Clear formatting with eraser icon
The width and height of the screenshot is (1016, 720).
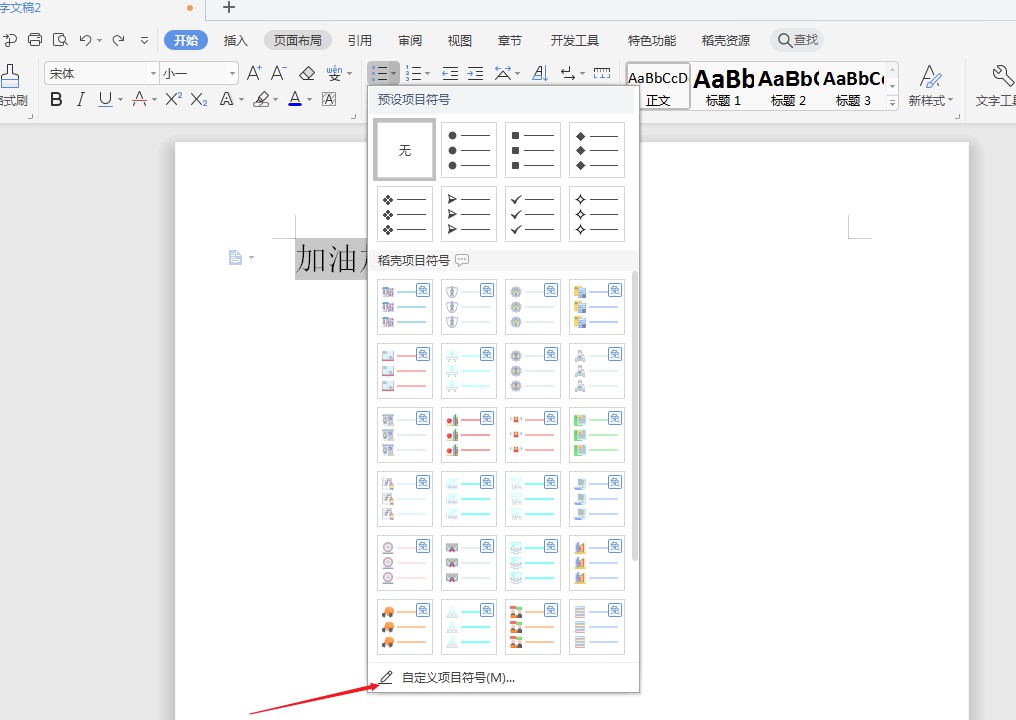(306, 73)
